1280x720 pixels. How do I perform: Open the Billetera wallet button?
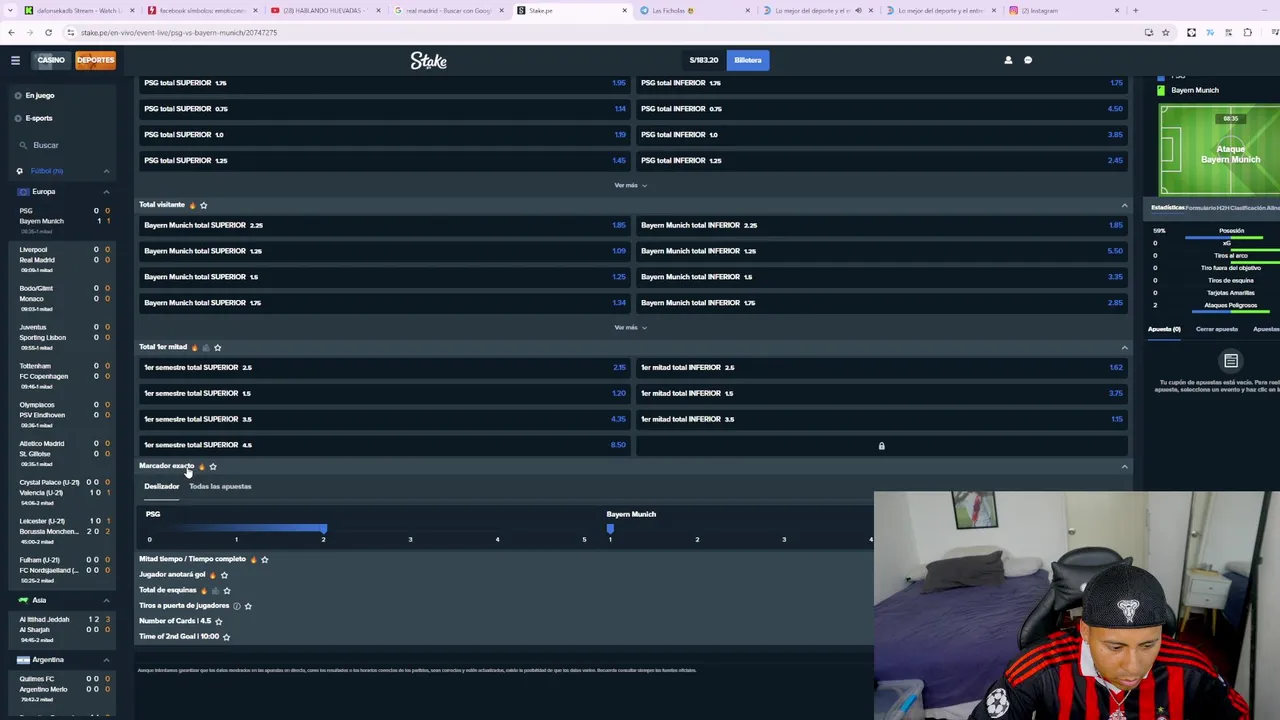748,60
